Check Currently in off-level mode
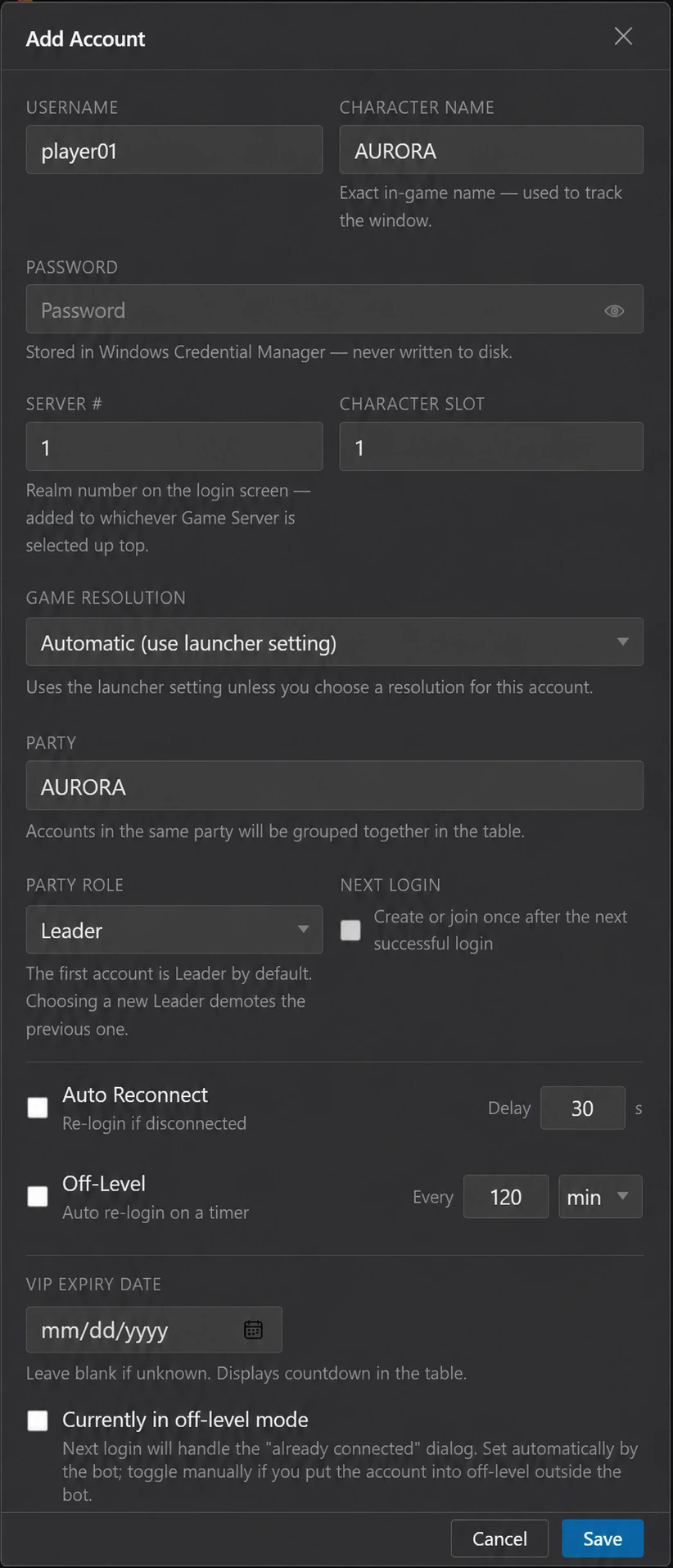The height and width of the screenshot is (1568, 673). (x=38, y=1420)
